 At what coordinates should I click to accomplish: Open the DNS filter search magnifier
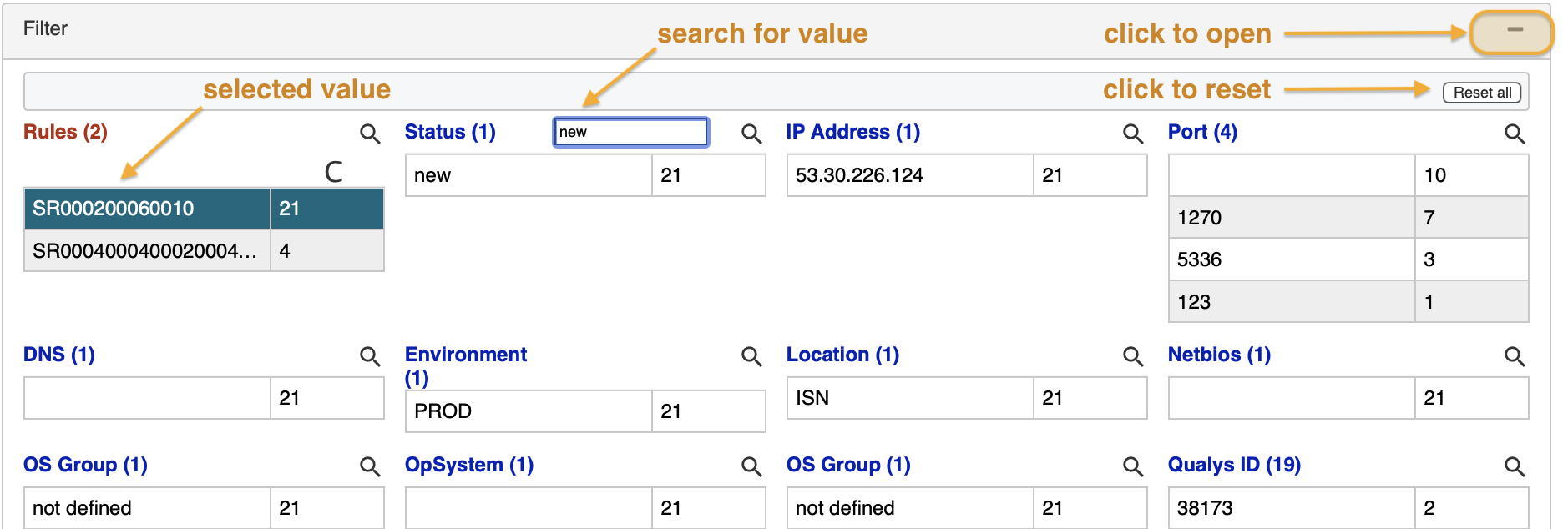(370, 356)
